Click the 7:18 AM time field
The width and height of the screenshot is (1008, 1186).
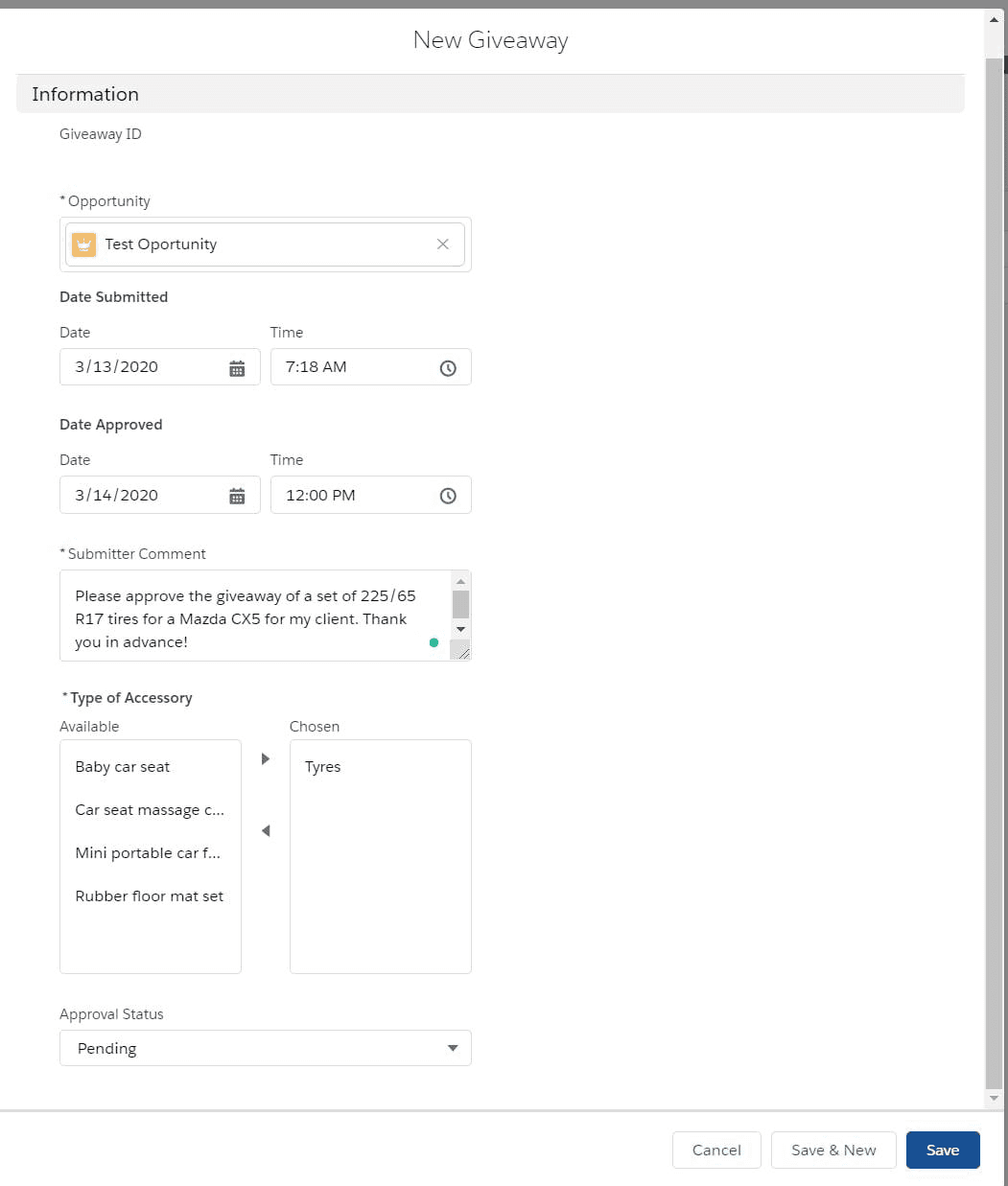pyautogui.click(x=371, y=367)
